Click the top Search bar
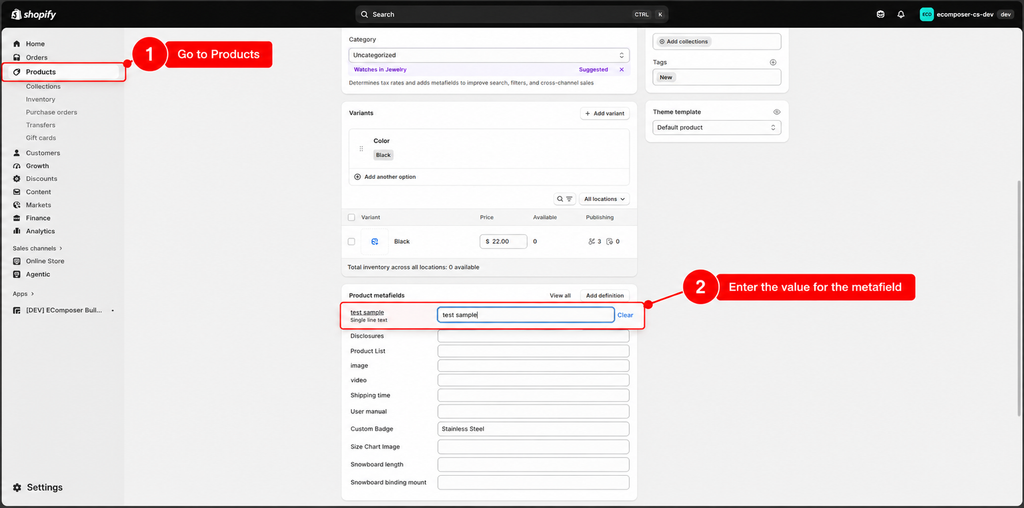 coord(511,14)
